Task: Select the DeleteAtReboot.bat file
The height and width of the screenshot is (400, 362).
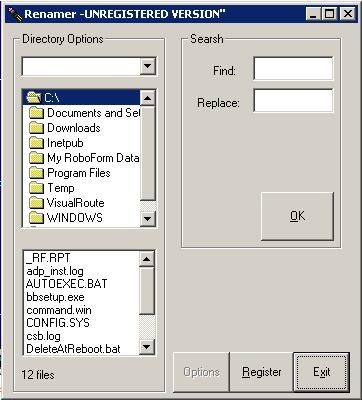Action: (73, 349)
